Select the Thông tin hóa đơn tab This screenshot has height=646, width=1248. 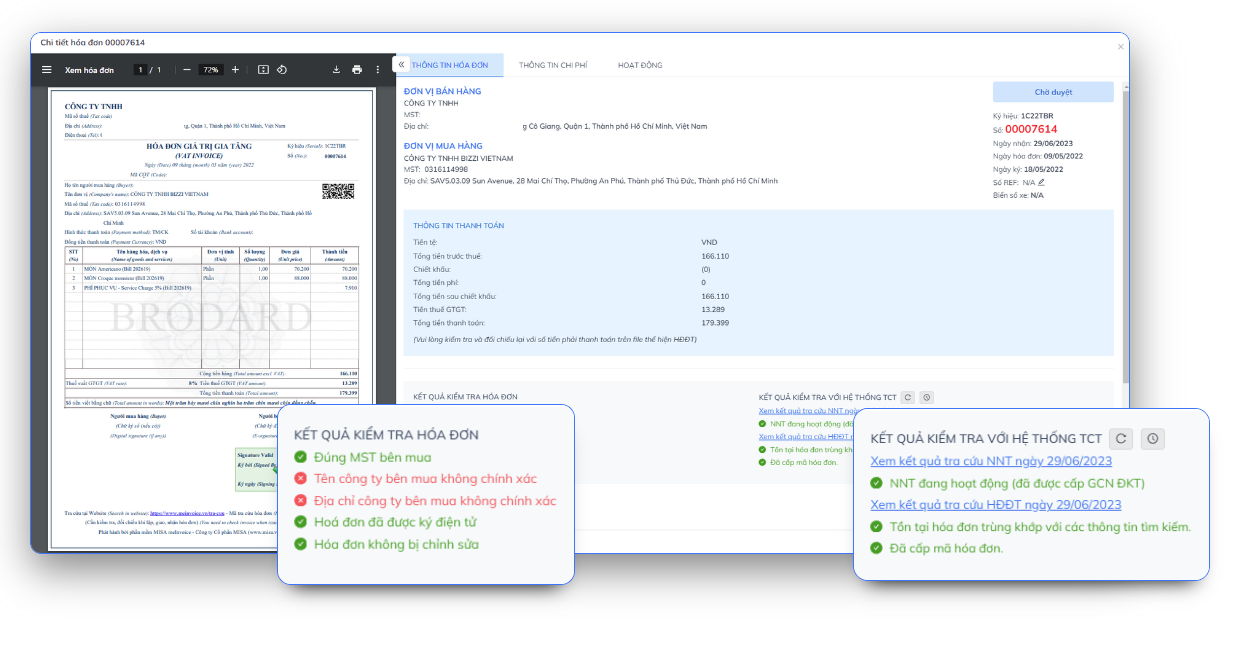pyautogui.click(x=450, y=65)
